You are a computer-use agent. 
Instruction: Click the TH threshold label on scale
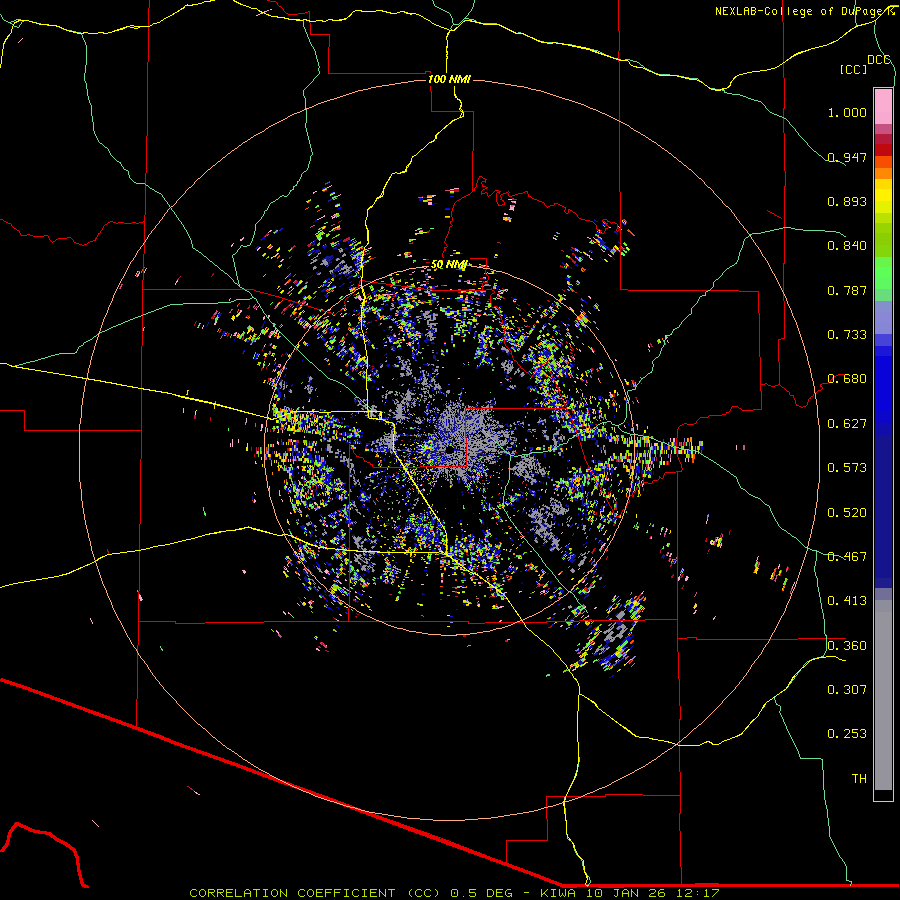coord(859,779)
